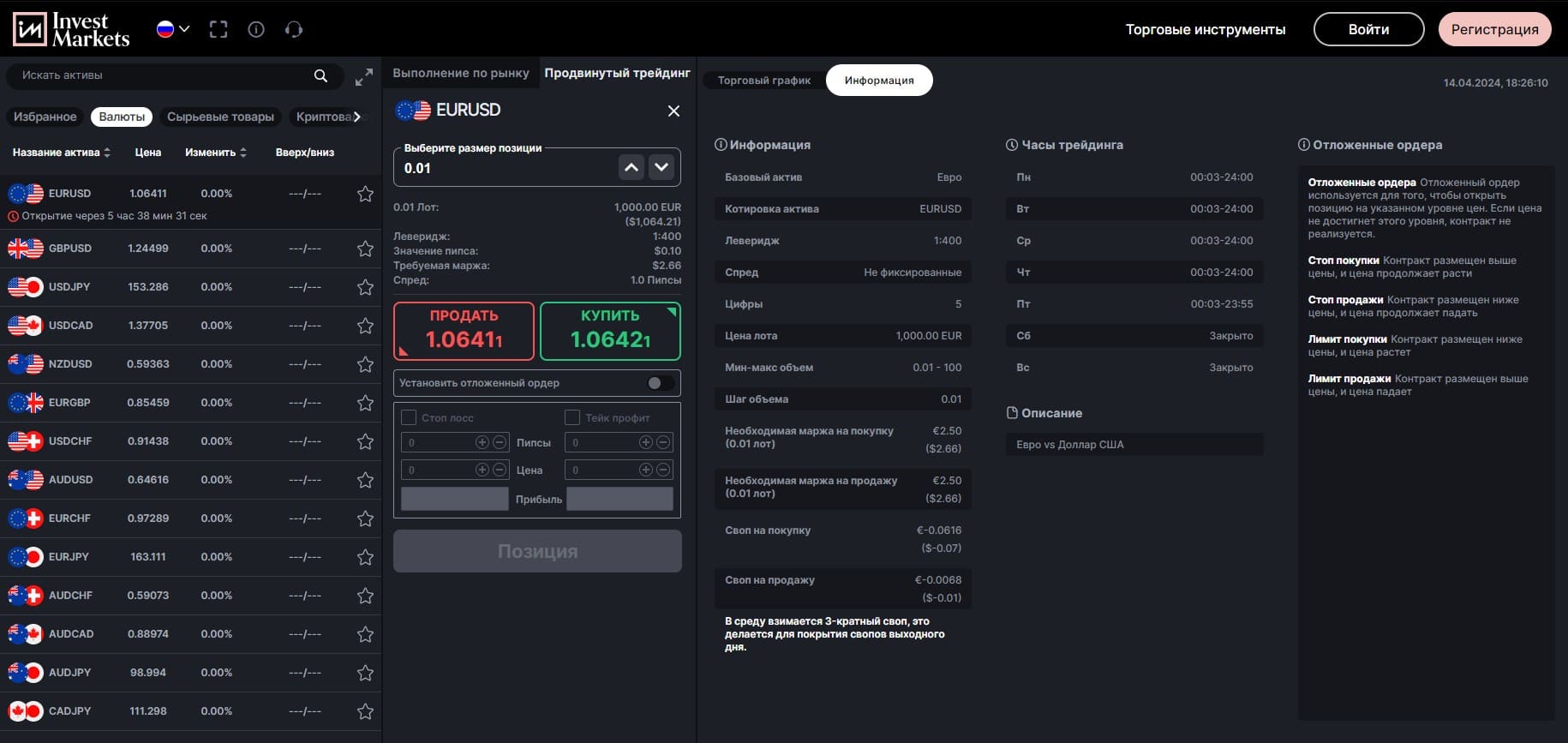The image size is (1568, 743).
Task: Add EURUSD to favorites star
Action: click(365, 194)
